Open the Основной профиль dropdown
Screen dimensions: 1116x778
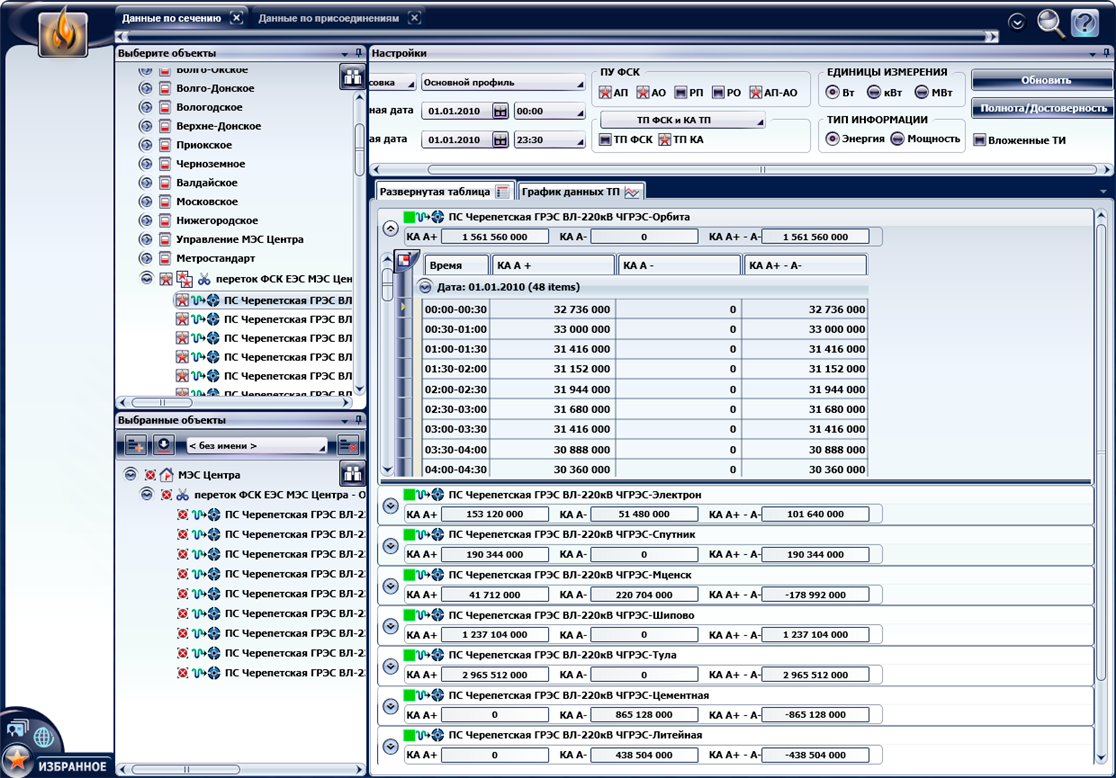[502, 82]
